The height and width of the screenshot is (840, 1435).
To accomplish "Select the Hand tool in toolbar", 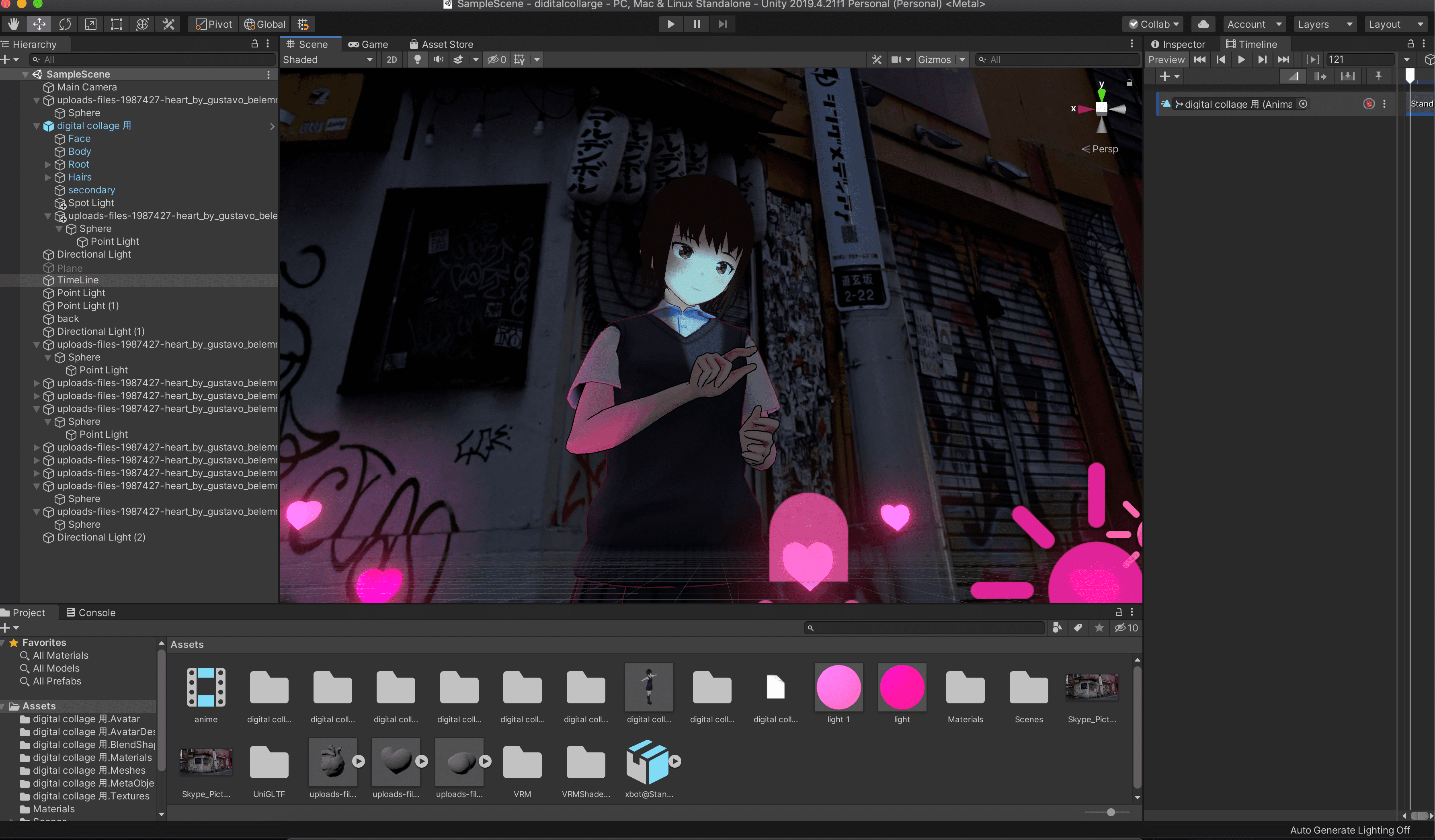I will (x=13, y=24).
